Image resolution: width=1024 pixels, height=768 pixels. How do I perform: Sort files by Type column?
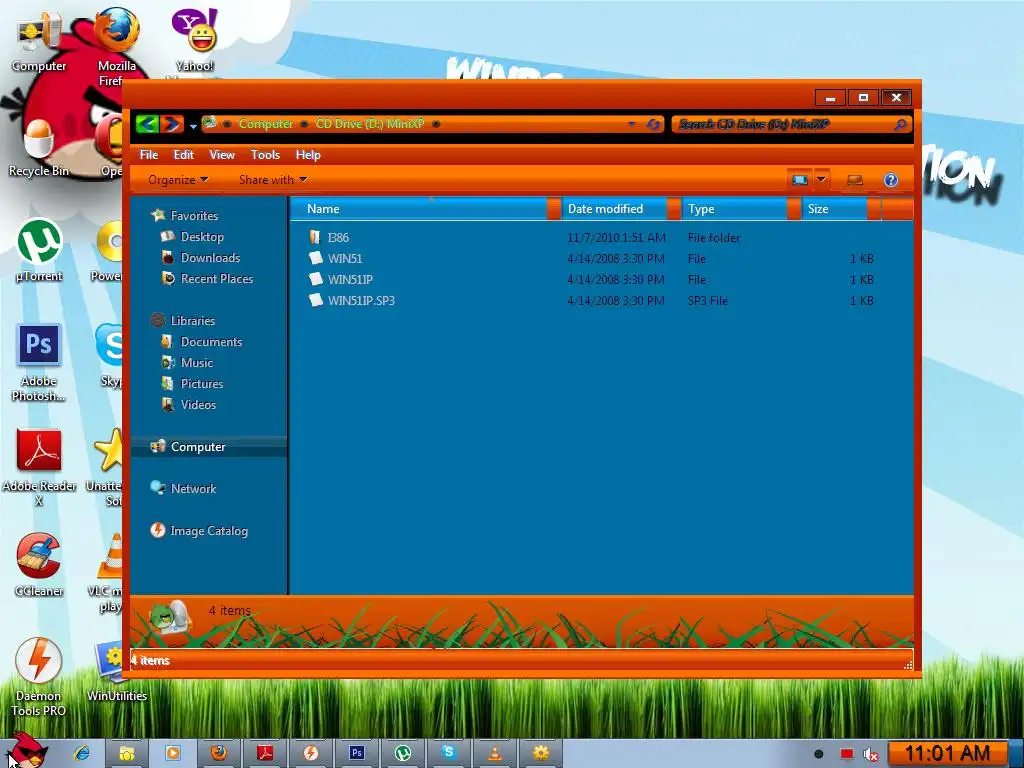pos(735,209)
